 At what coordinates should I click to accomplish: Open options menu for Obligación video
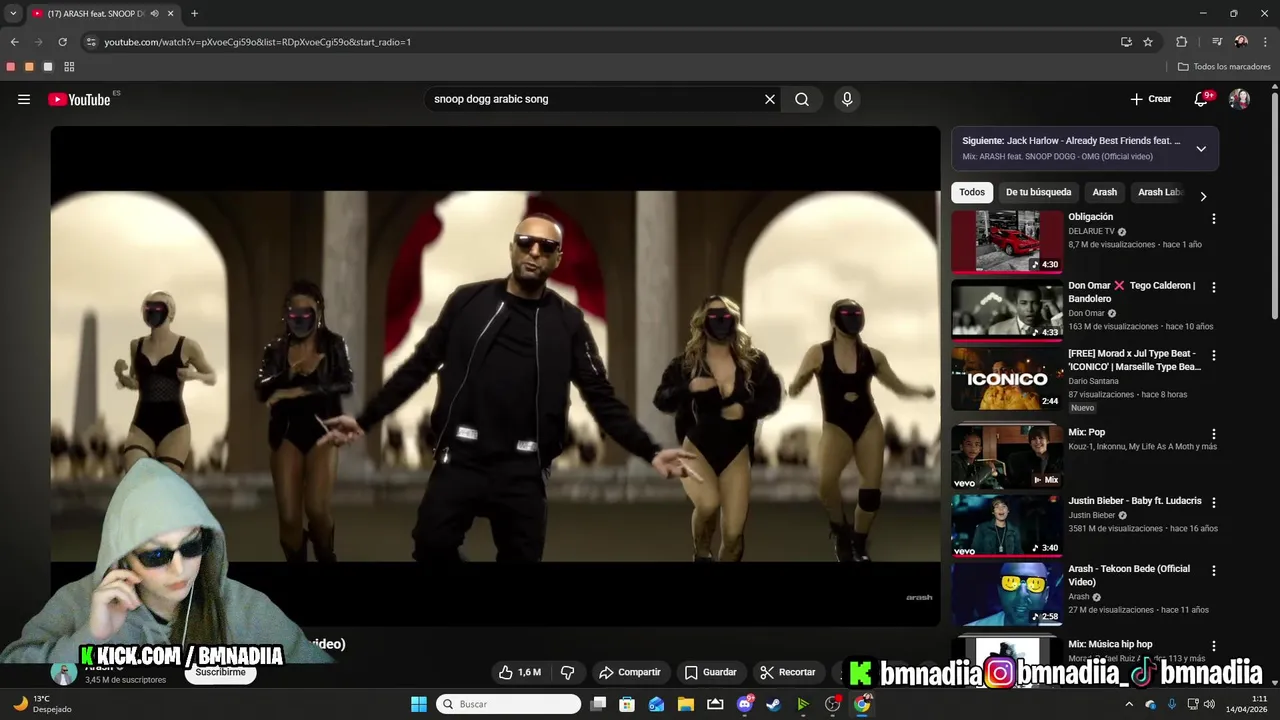click(x=1214, y=218)
